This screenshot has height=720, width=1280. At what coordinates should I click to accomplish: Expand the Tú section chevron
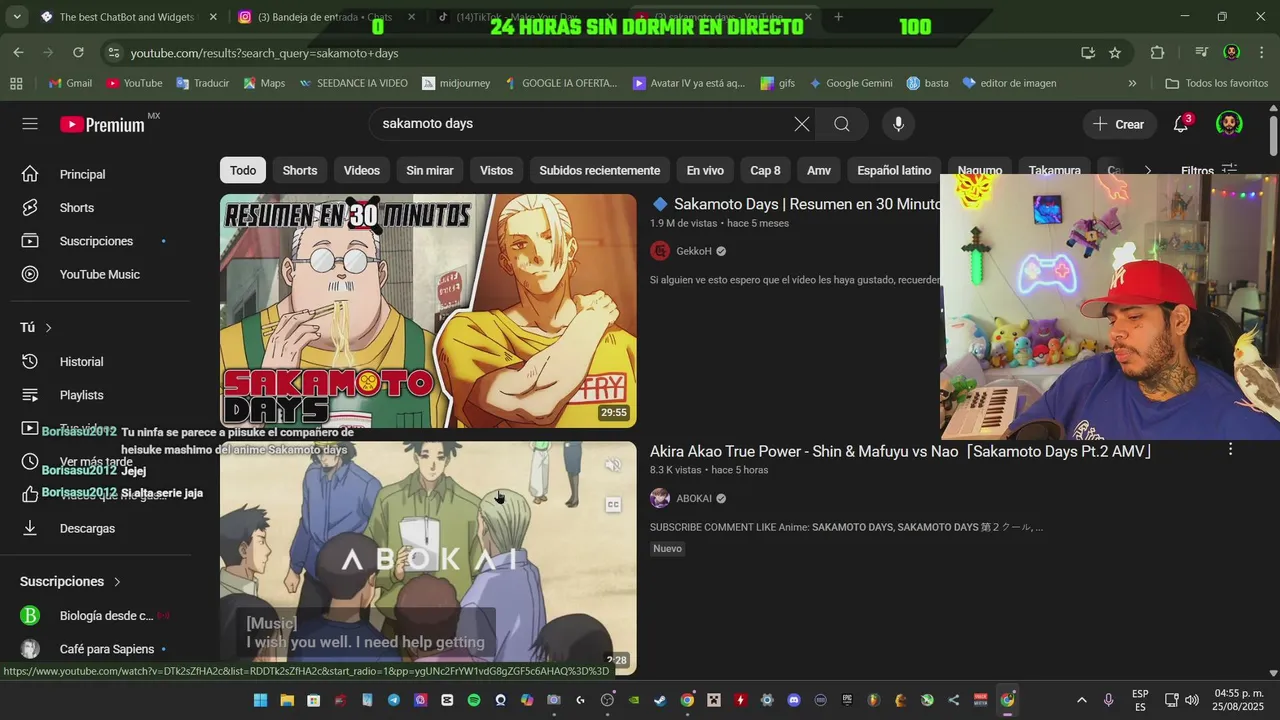pos(48,328)
